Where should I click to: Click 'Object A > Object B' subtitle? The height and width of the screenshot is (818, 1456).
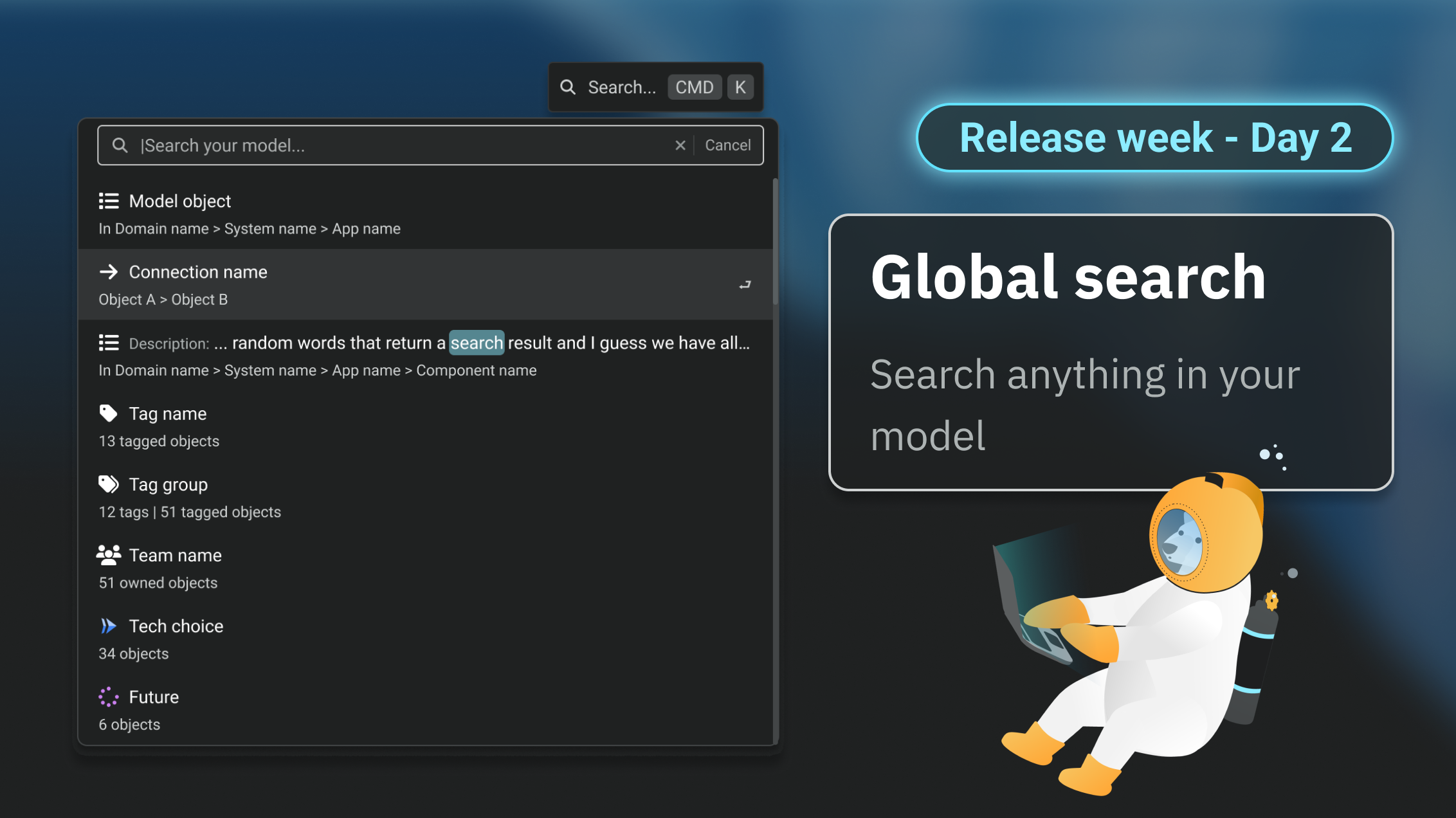[x=163, y=300]
